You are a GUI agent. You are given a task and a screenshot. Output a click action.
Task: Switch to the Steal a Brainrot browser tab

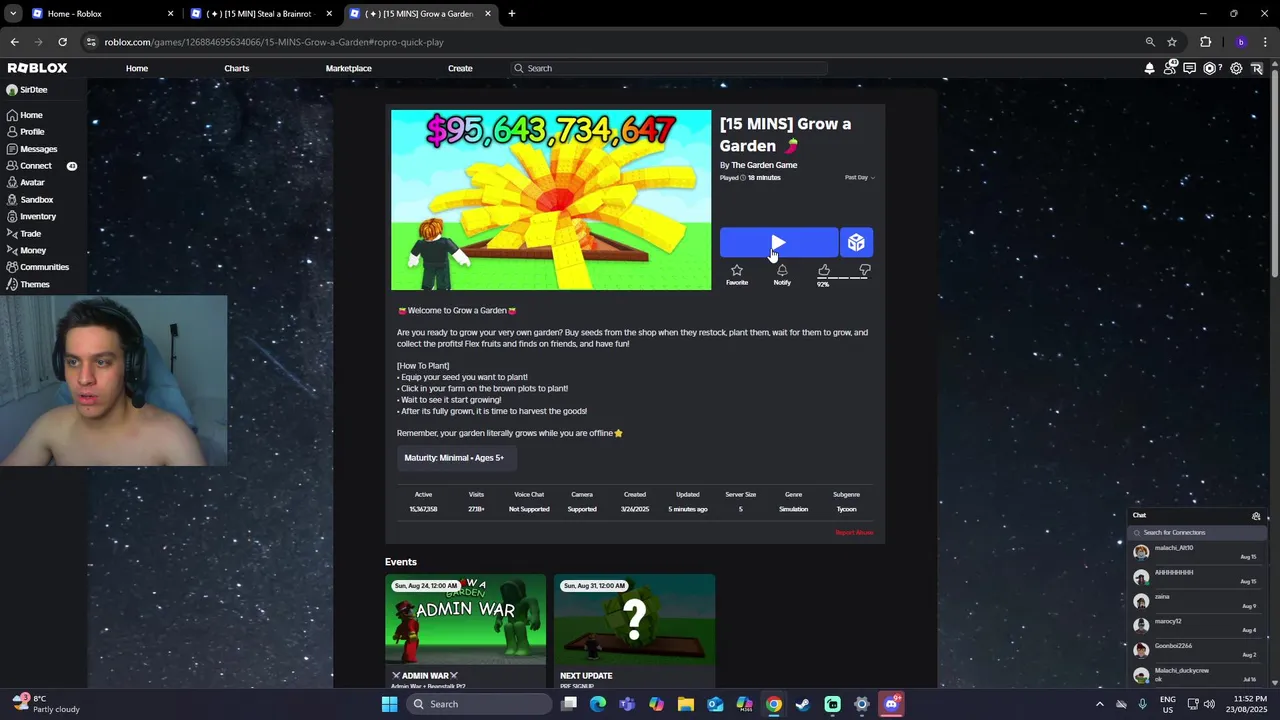pyautogui.click(x=262, y=14)
